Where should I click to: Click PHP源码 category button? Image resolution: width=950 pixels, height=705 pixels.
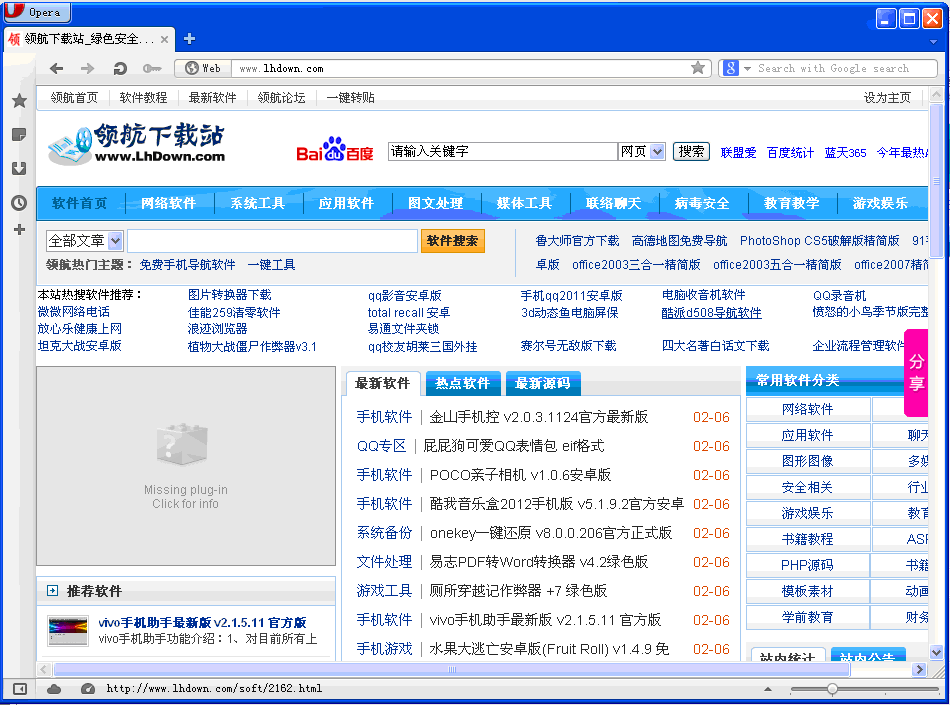[x=807, y=565]
